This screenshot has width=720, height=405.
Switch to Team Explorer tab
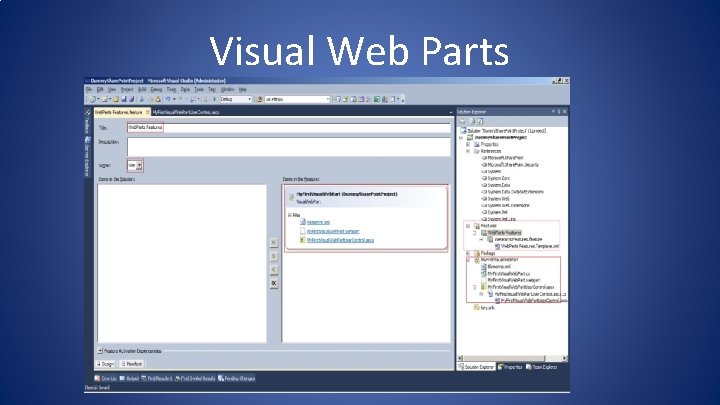(x=541, y=367)
